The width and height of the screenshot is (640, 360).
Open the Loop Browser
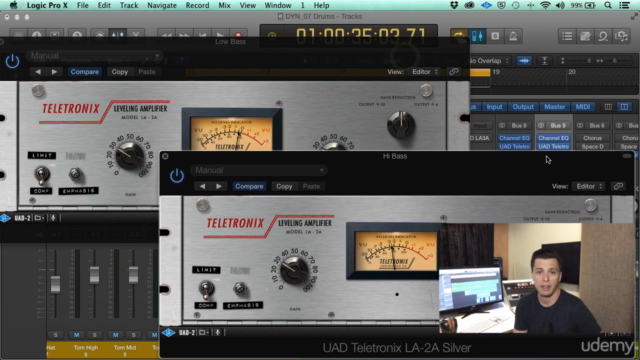coord(603,36)
